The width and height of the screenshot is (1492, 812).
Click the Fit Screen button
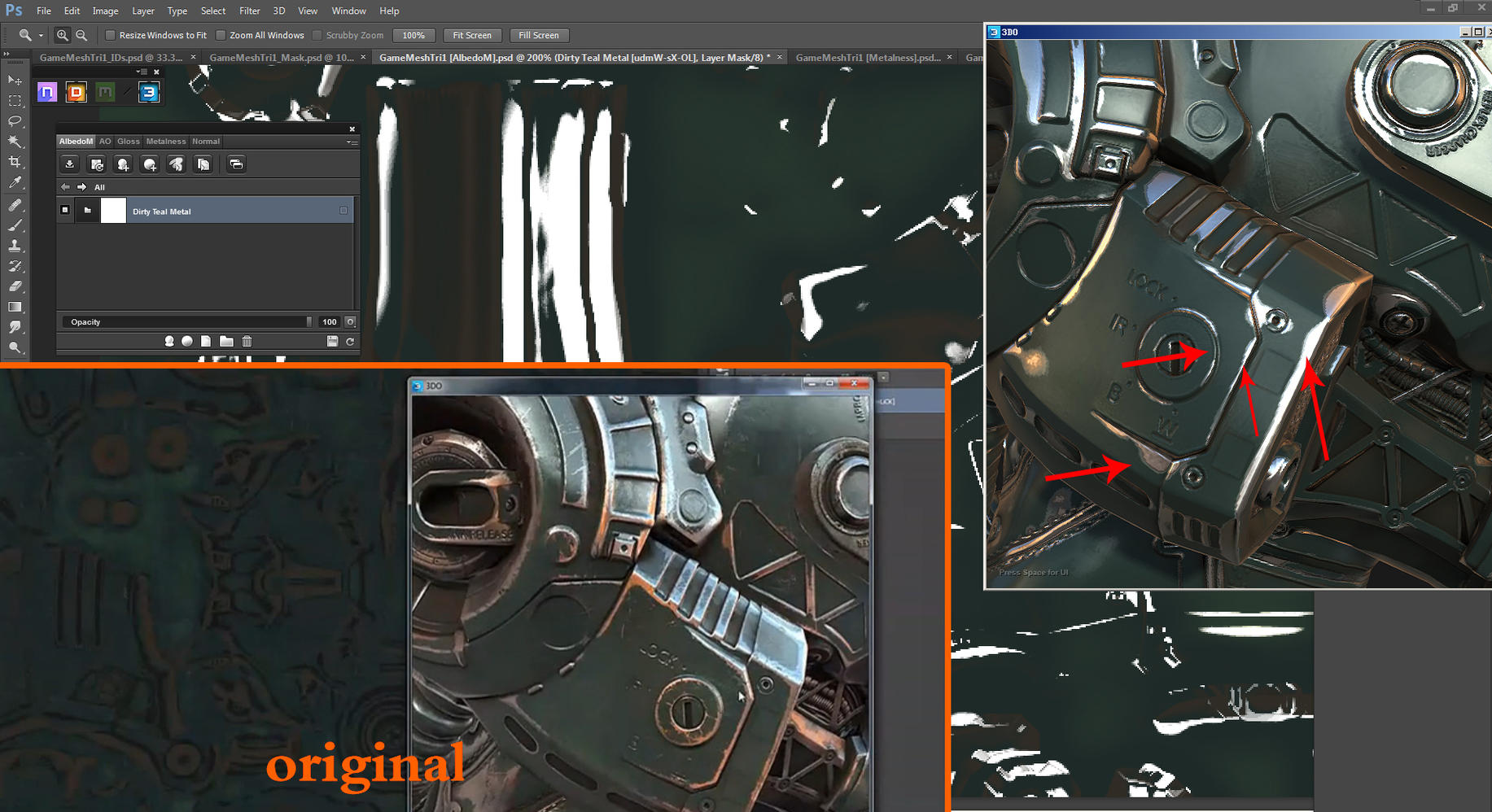point(472,35)
